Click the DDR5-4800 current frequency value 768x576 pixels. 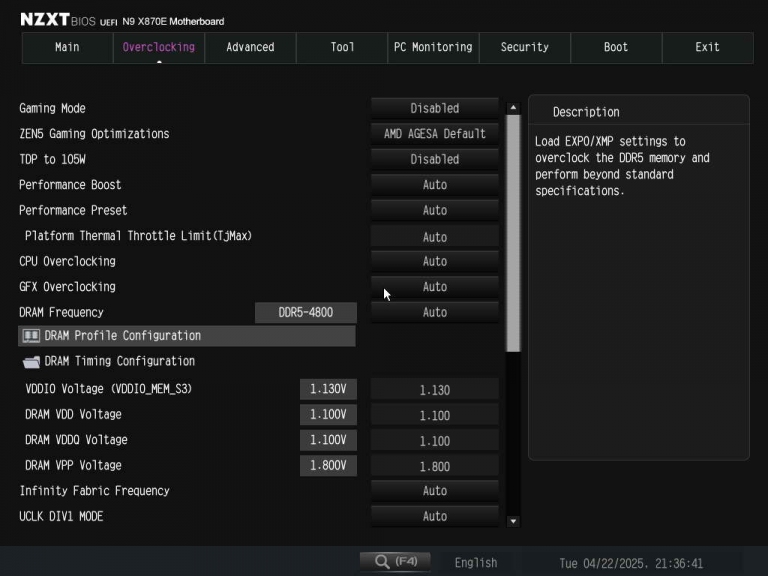tap(306, 312)
